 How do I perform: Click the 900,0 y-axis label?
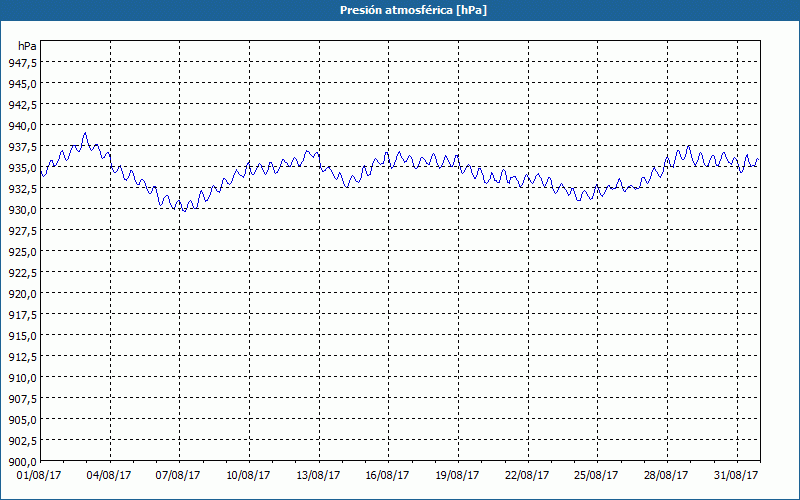(22, 462)
